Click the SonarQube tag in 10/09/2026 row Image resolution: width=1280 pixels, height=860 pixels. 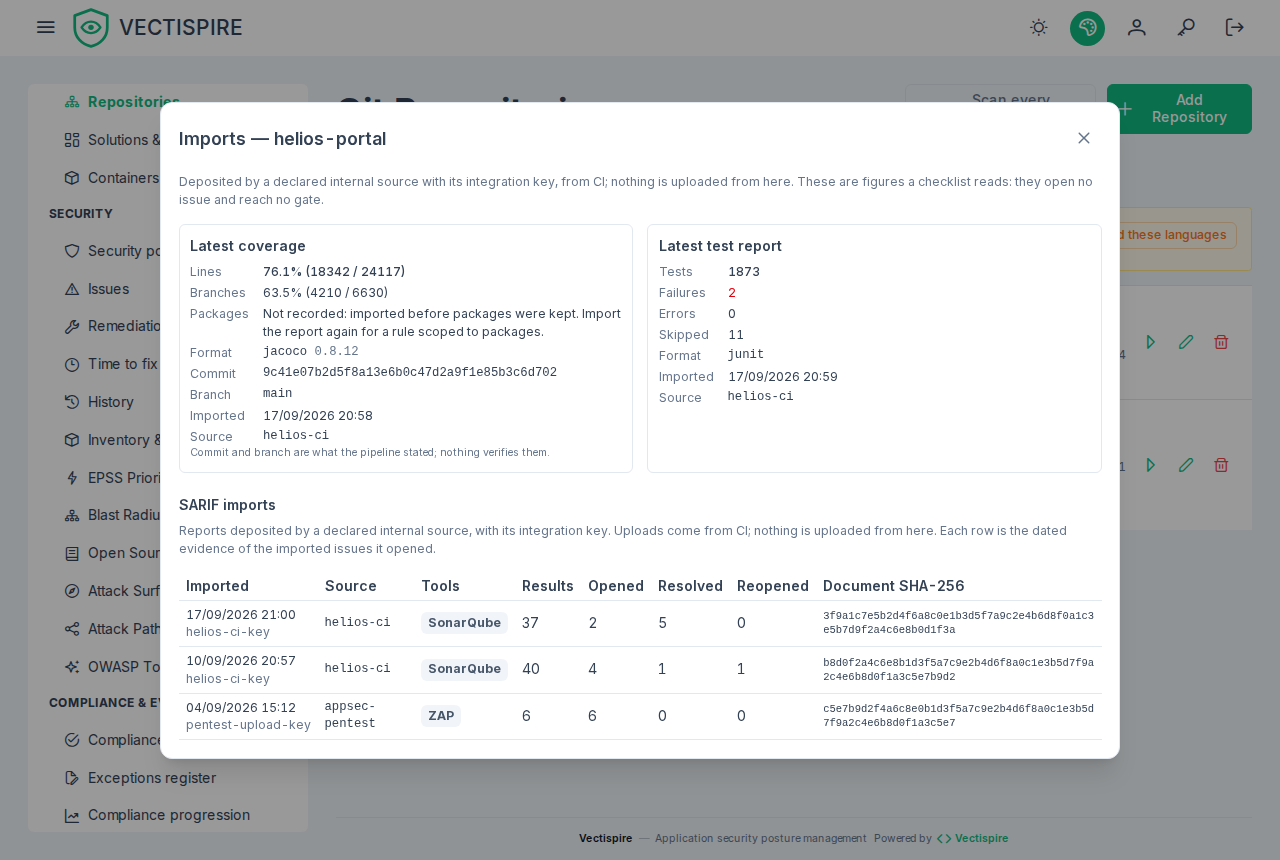tap(464, 669)
